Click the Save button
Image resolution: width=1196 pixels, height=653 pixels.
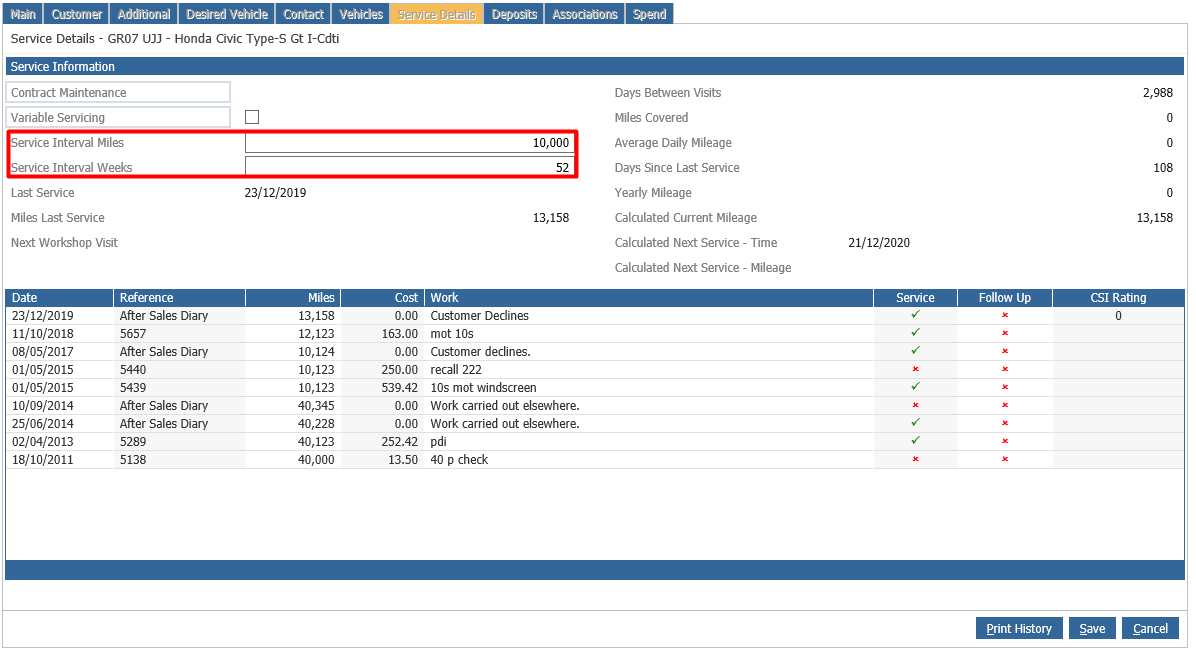(x=1092, y=628)
